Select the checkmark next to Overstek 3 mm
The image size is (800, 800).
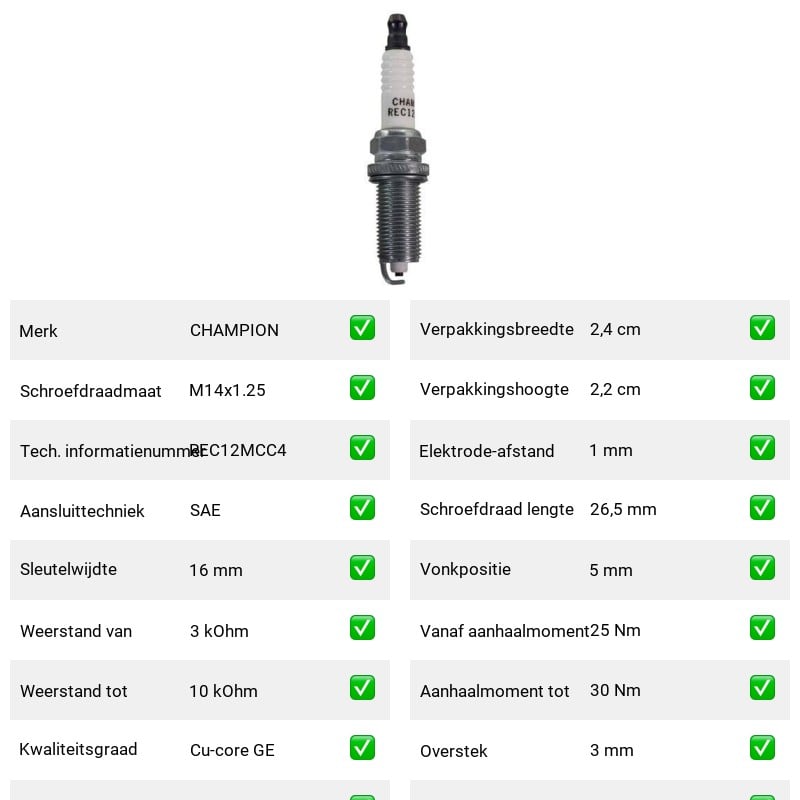(x=762, y=747)
